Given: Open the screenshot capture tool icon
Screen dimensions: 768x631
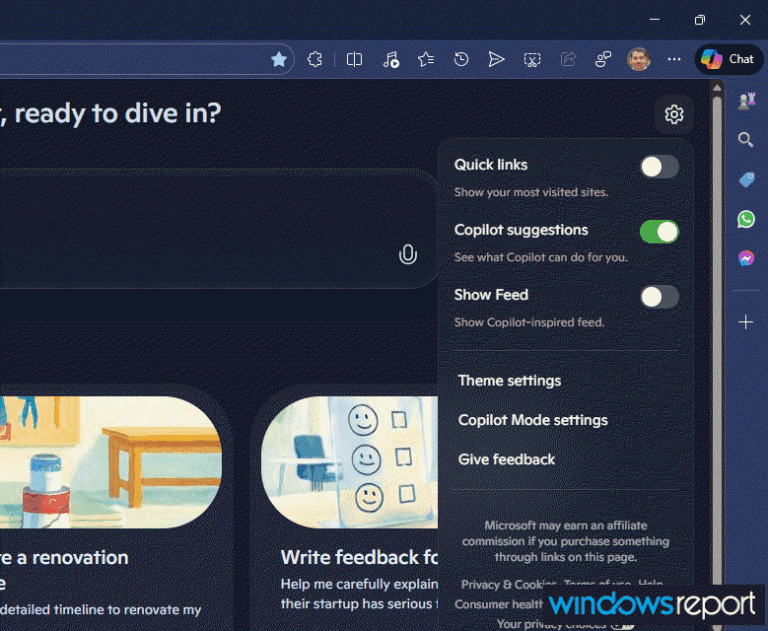Looking at the screenshot, I should point(532,60).
